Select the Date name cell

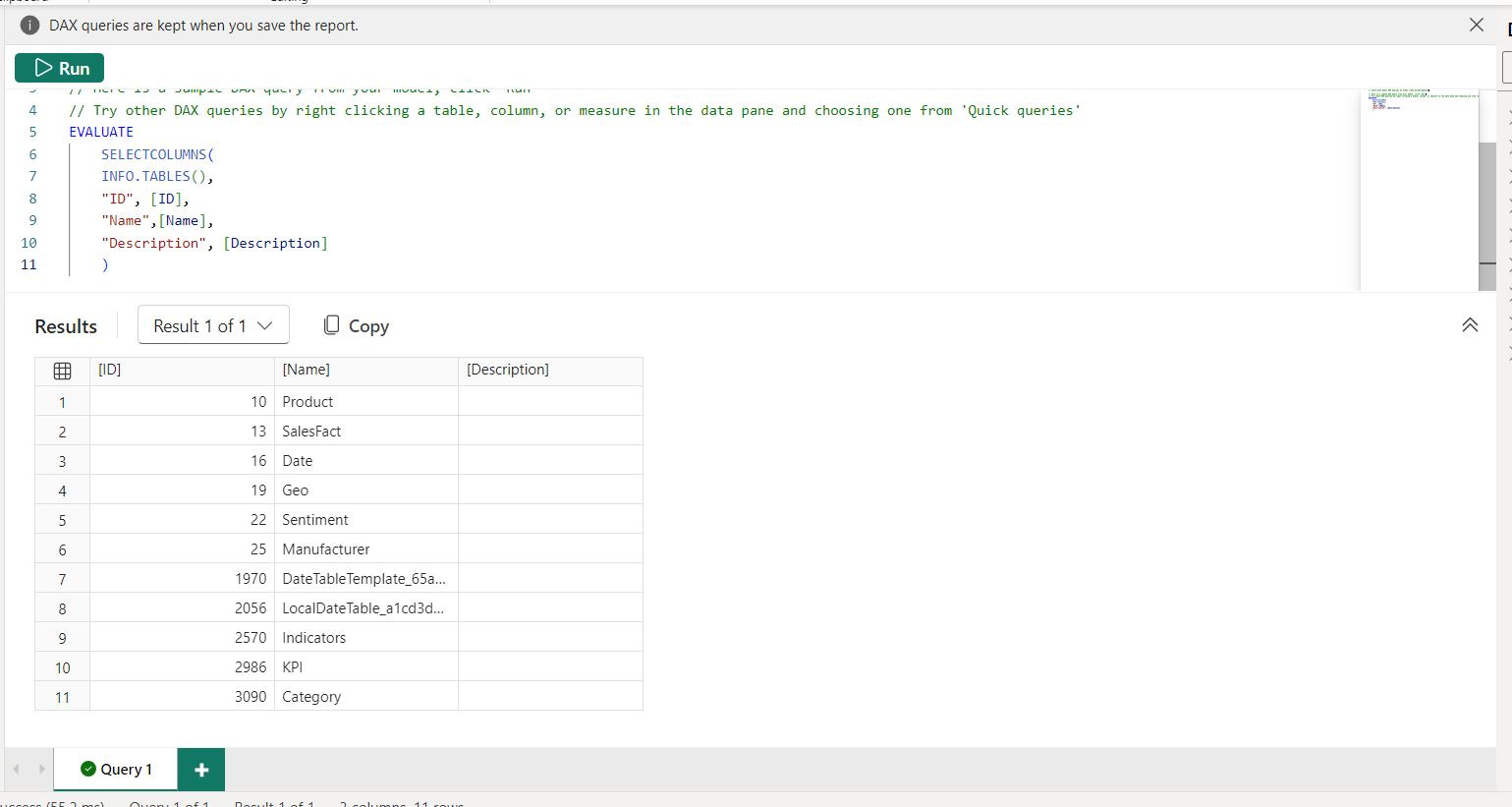366,460
